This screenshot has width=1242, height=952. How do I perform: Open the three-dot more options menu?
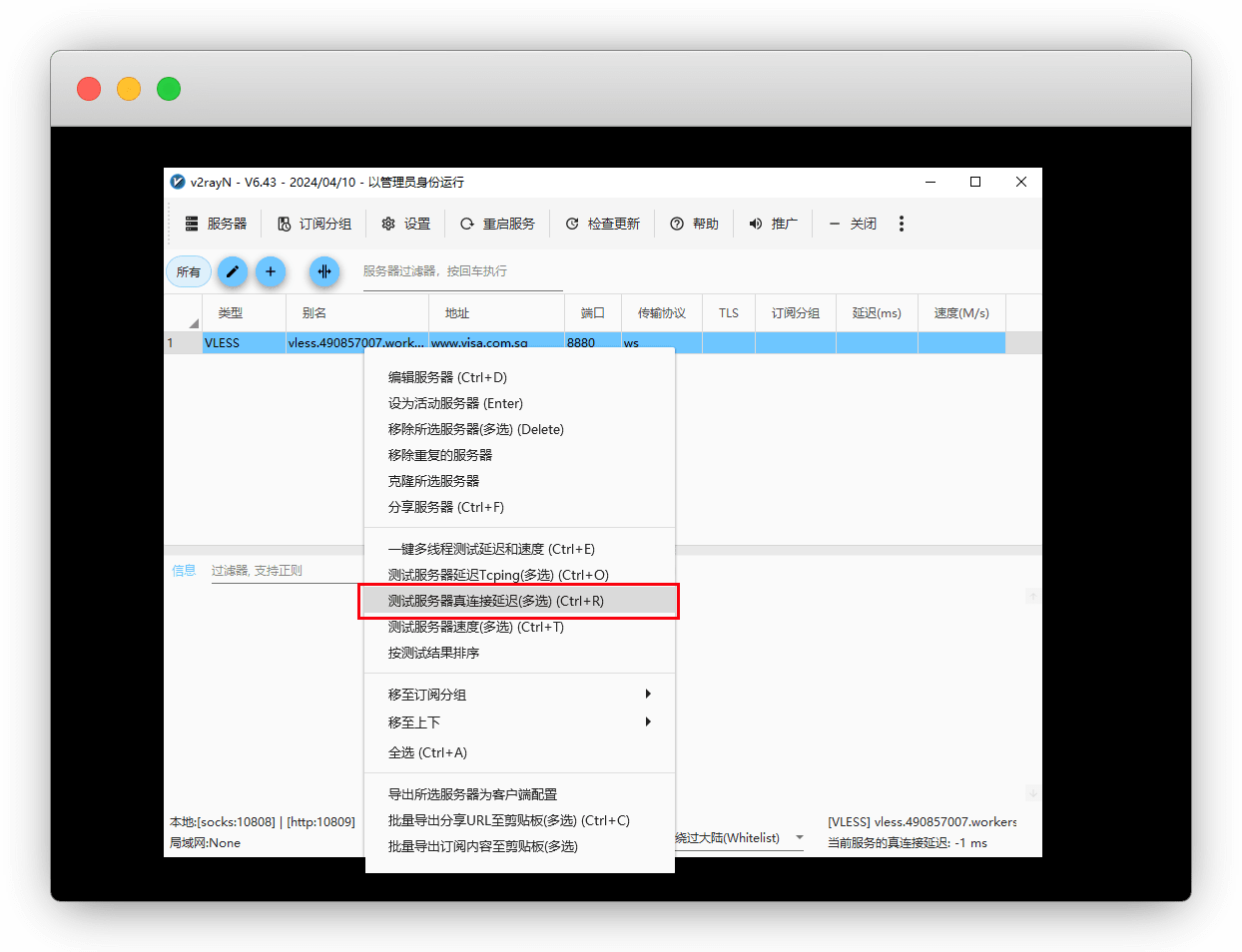[902, 224]
